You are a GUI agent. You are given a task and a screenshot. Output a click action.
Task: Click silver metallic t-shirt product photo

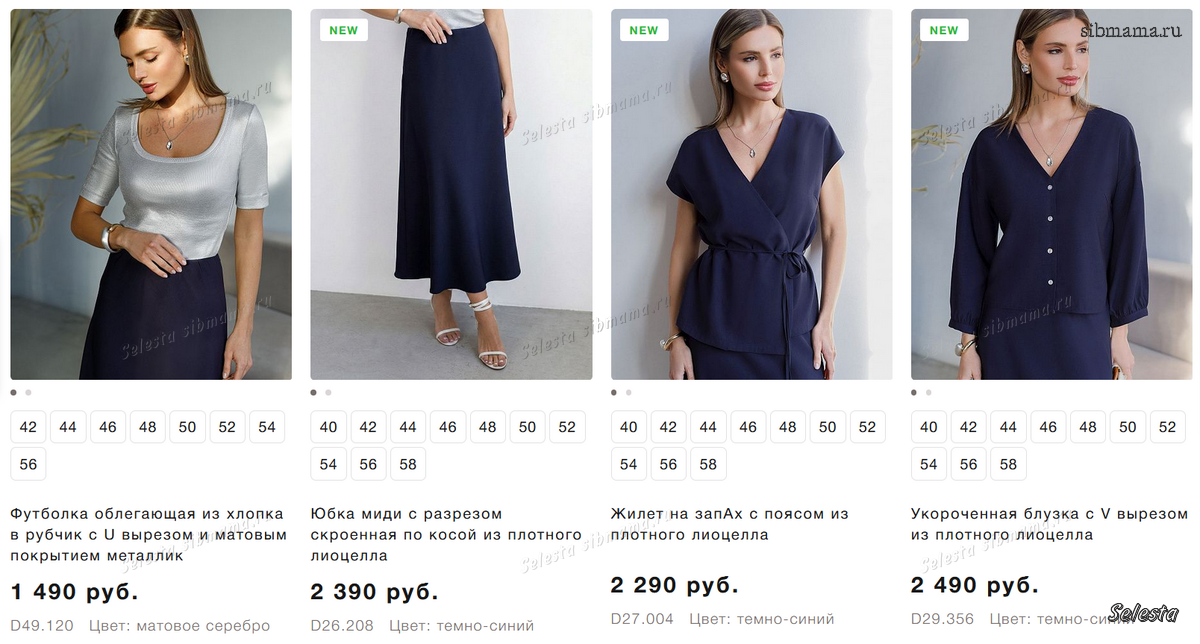[x=151, y=195]
